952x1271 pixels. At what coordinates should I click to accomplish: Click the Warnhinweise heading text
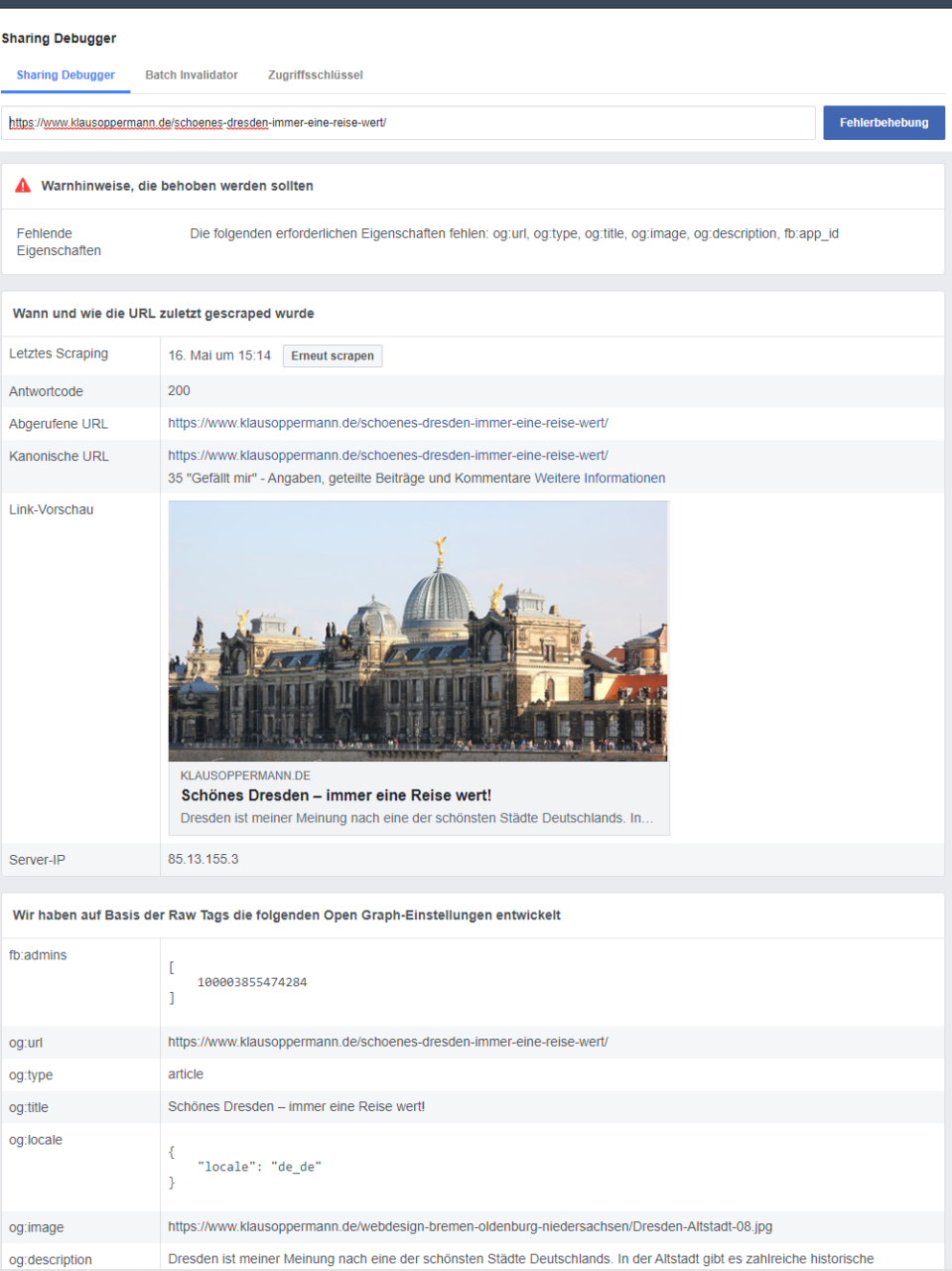pyautogui.click(x=177, y=186)
